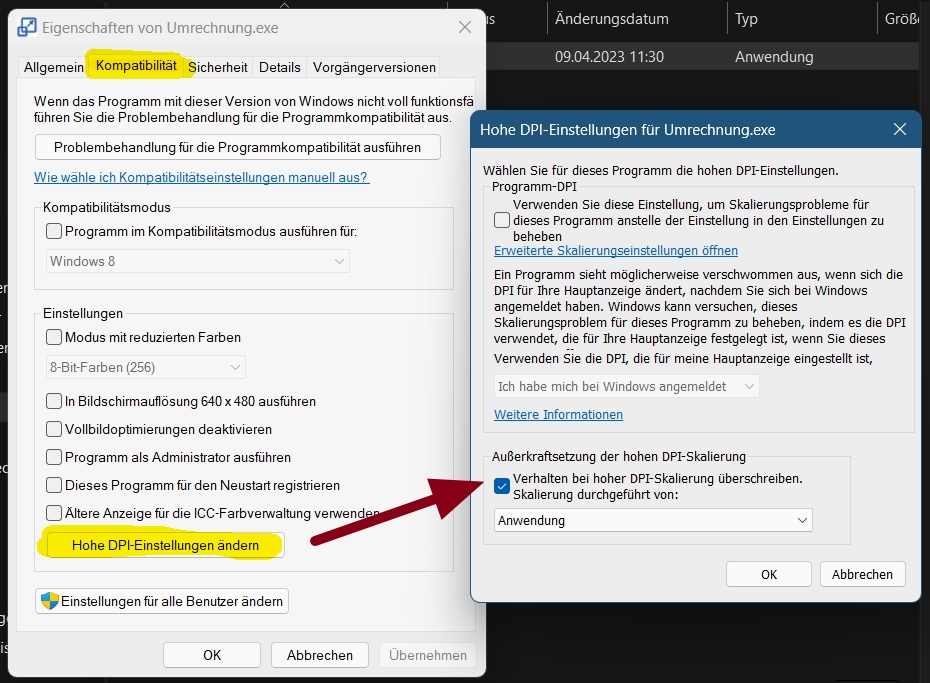Sort by Änderungsdatum column header
This screenshot has width=930, height=683.
point(612,19)
